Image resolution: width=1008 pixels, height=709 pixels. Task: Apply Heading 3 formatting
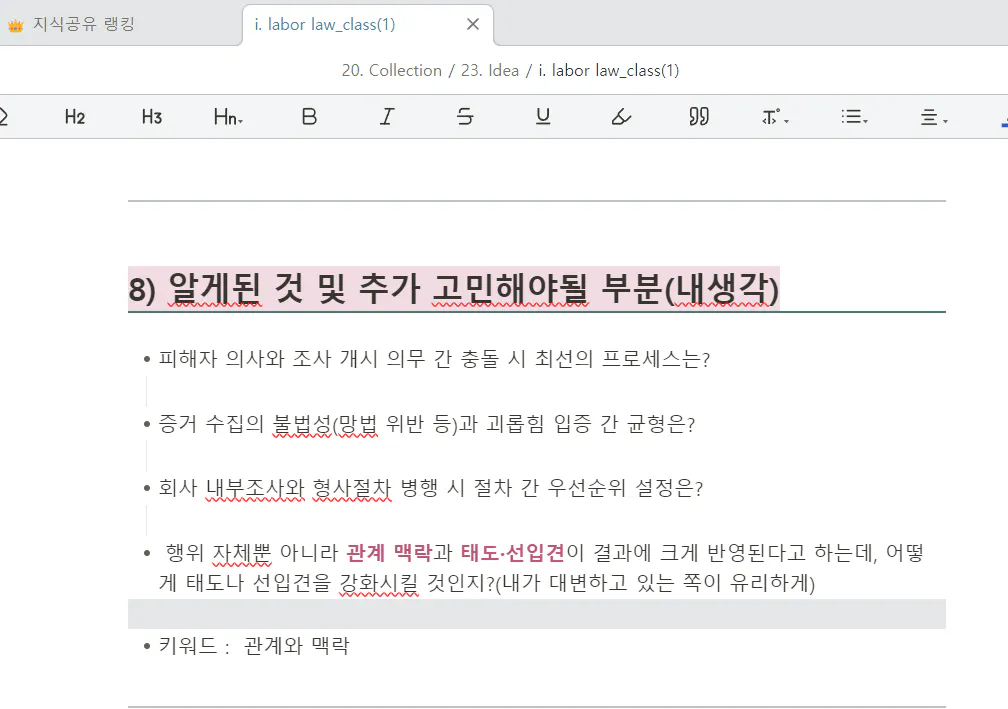tap(151, 116)
